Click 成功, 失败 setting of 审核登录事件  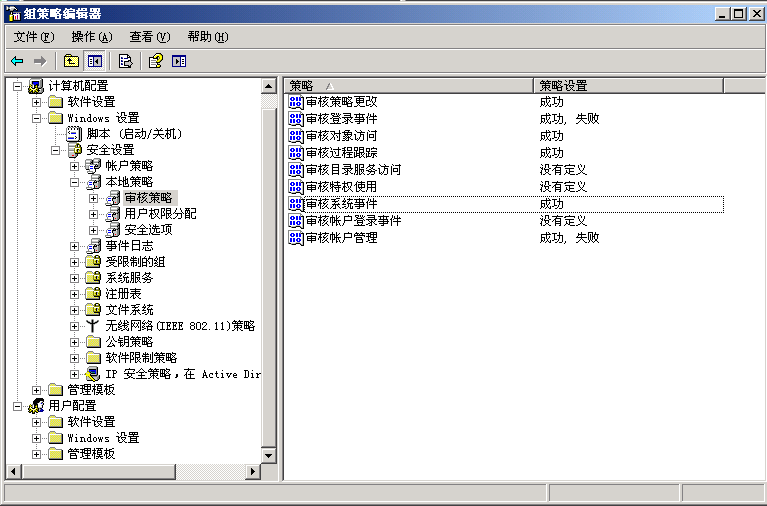pyautogui.click(x=569, y=119)
